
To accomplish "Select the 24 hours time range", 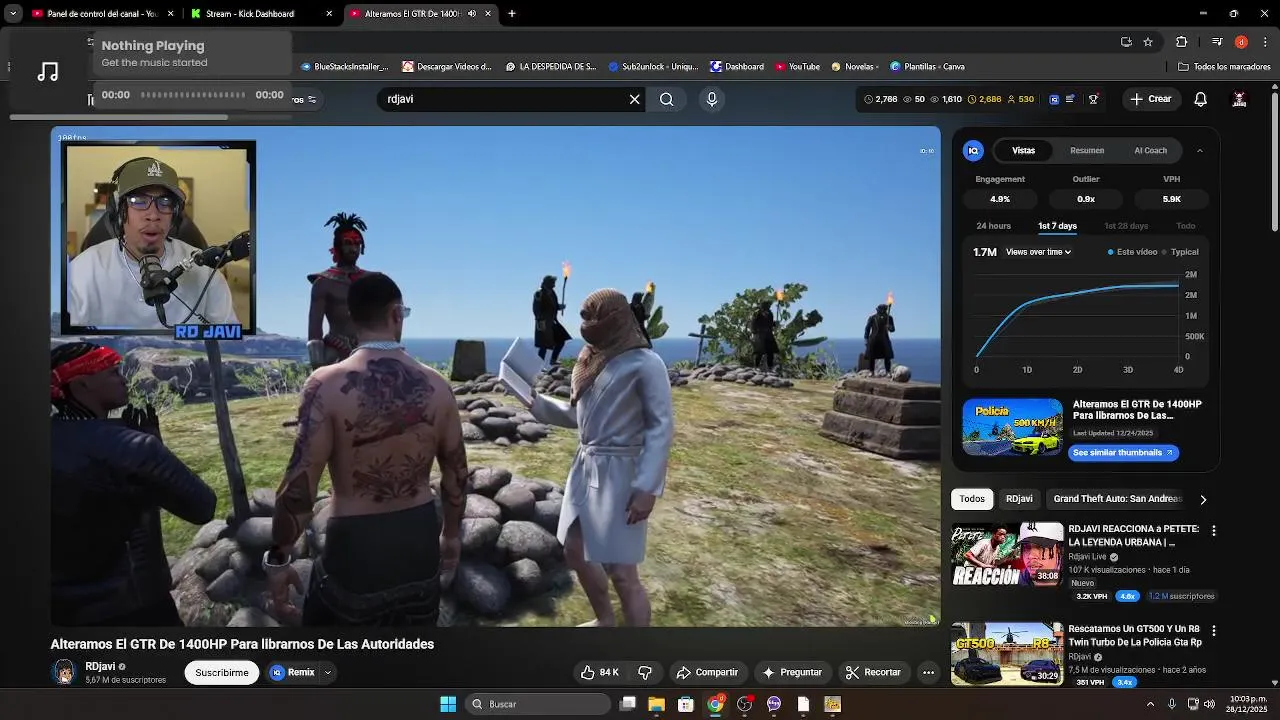I will (x=993, y=226).
